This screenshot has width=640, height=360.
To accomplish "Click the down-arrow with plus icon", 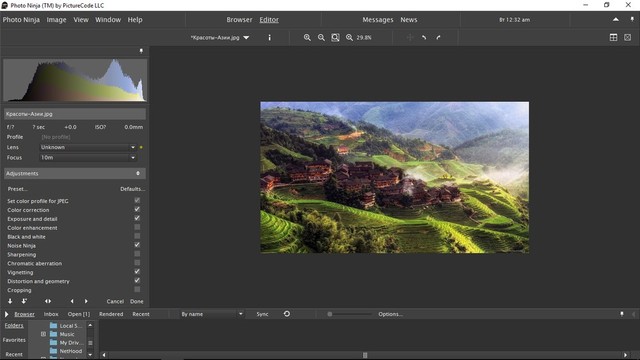I will pos(24,301).
